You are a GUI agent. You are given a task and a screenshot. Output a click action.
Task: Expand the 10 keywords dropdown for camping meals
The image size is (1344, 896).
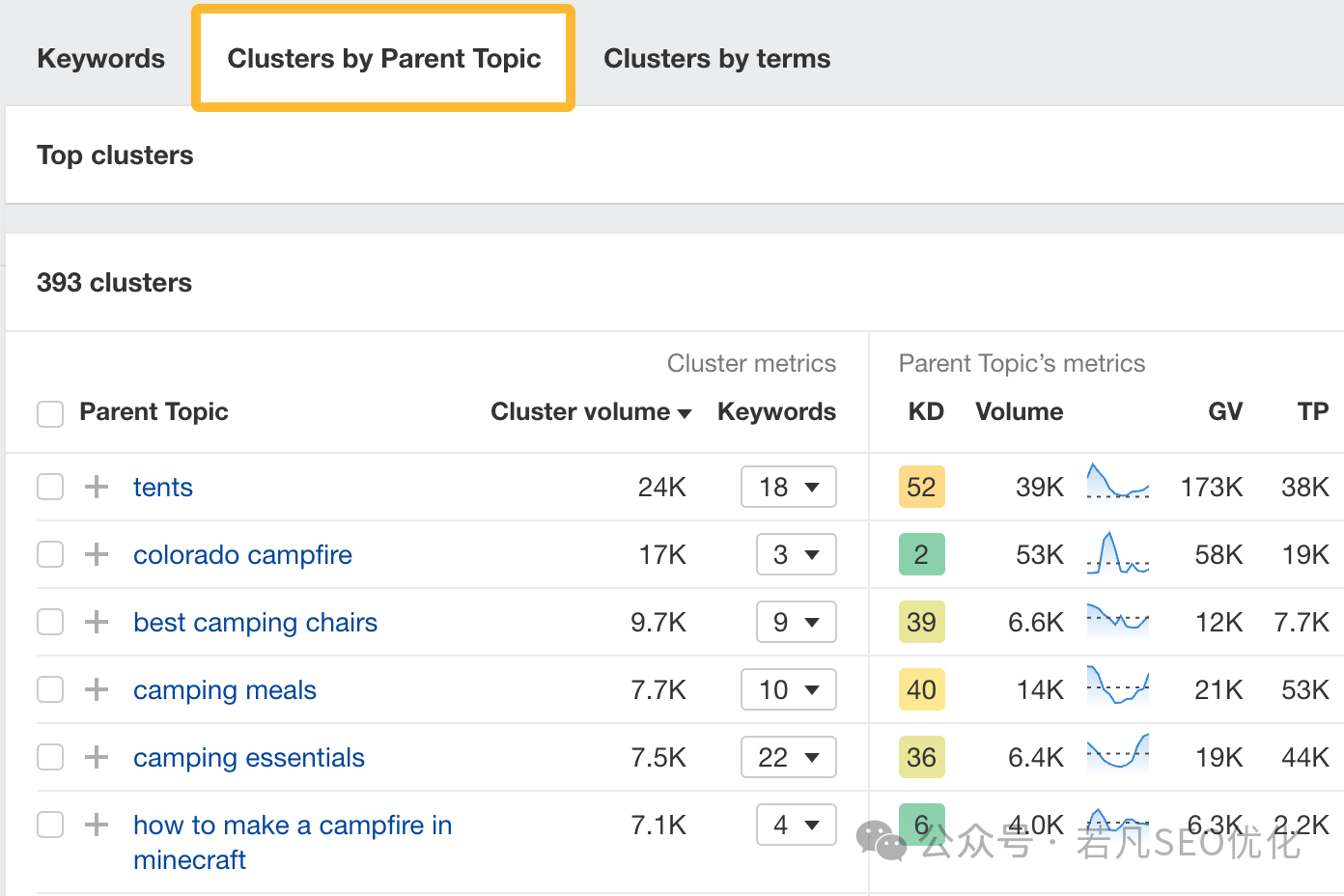pyautogui.click(x=789, y=689)
